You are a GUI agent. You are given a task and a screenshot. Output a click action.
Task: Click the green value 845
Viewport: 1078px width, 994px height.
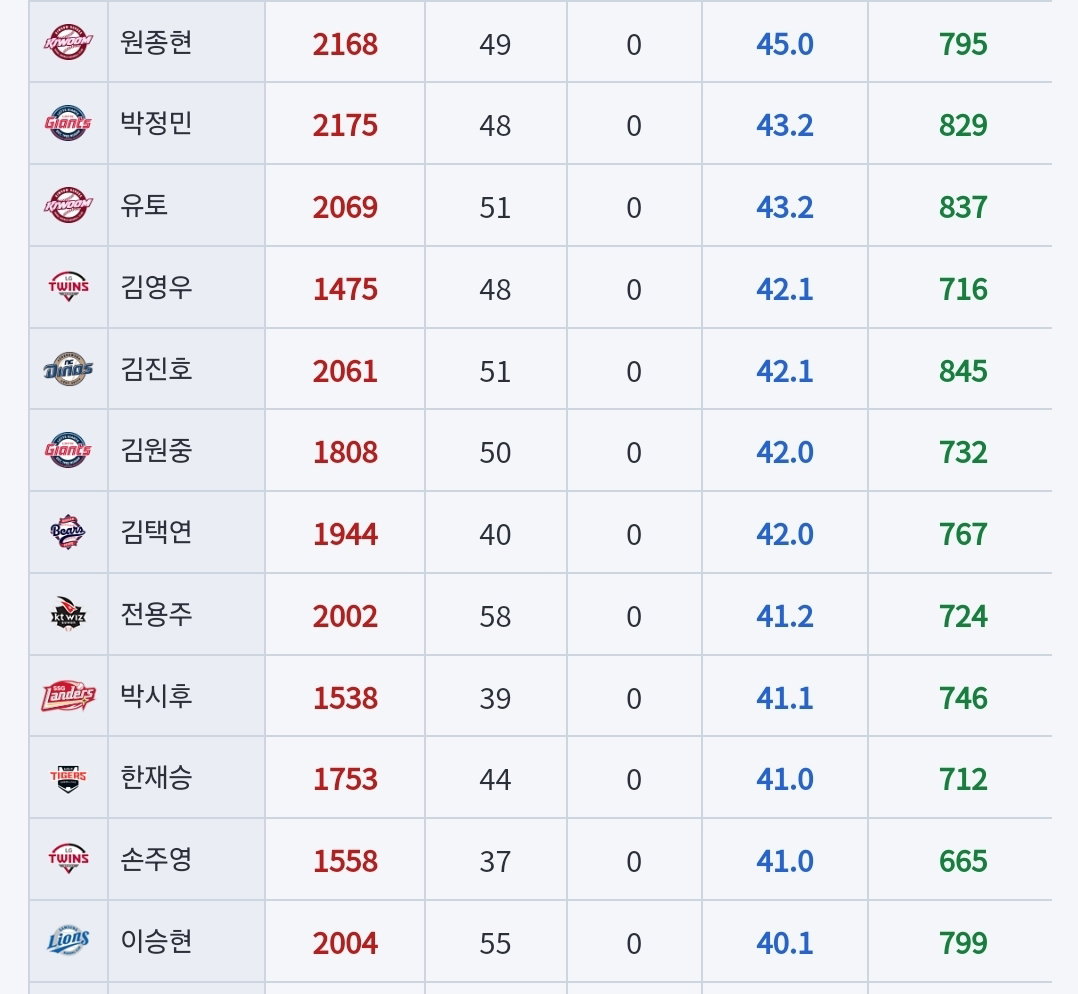click(963, 371)
